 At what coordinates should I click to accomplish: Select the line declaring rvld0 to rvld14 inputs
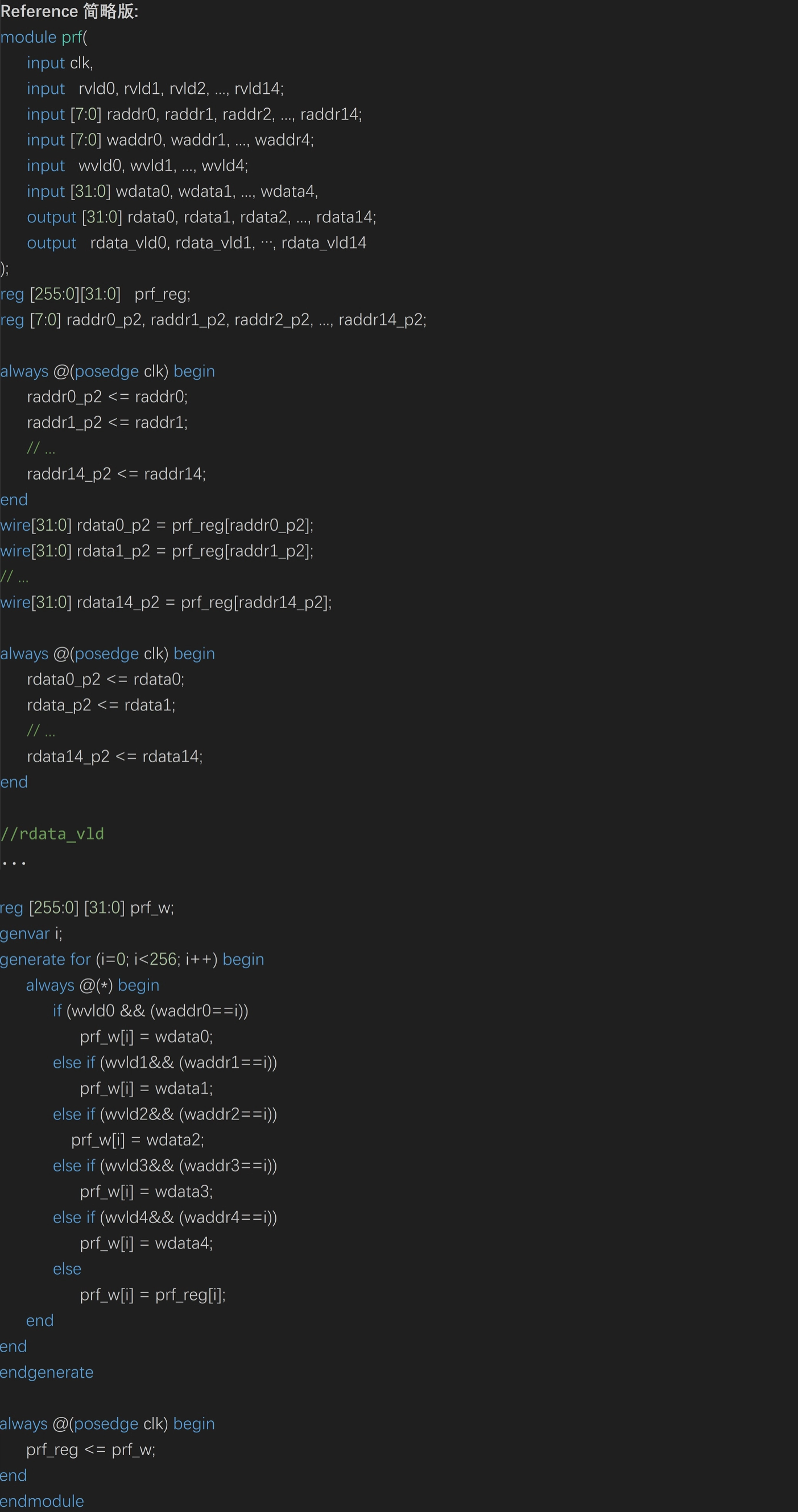155,89
